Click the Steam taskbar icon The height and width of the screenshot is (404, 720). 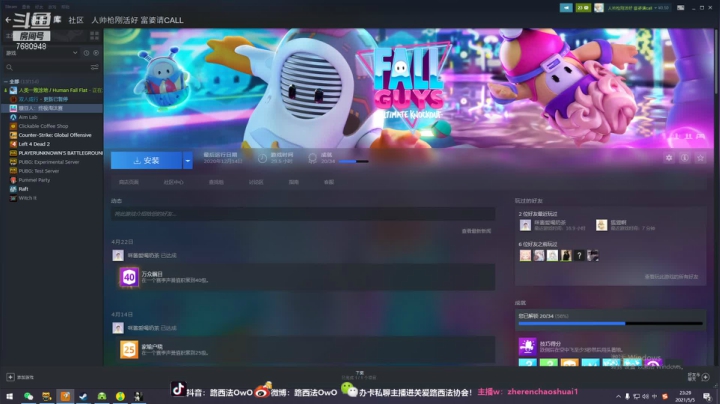click(83, 396)
